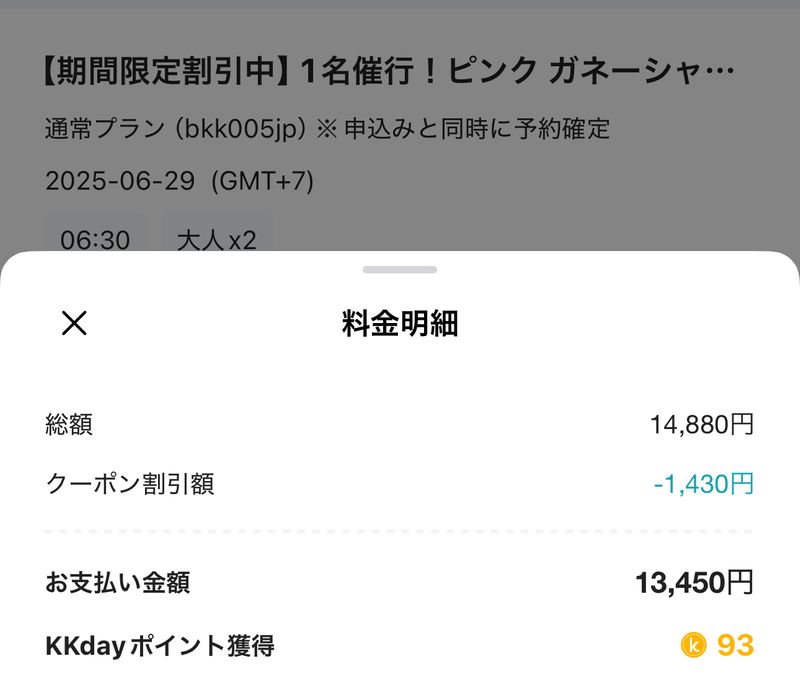Click the date 2025-06-29 (GMT+7)
The image size is (800, 687).
click(x=180, y=181)
